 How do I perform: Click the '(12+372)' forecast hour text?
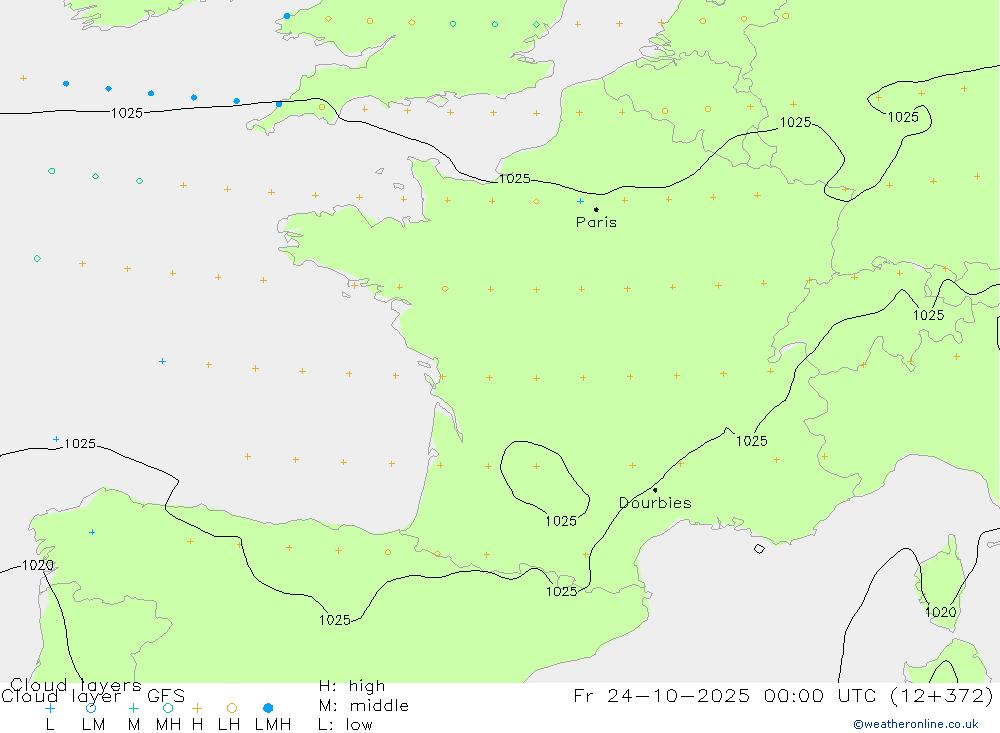tap(942, 695)
